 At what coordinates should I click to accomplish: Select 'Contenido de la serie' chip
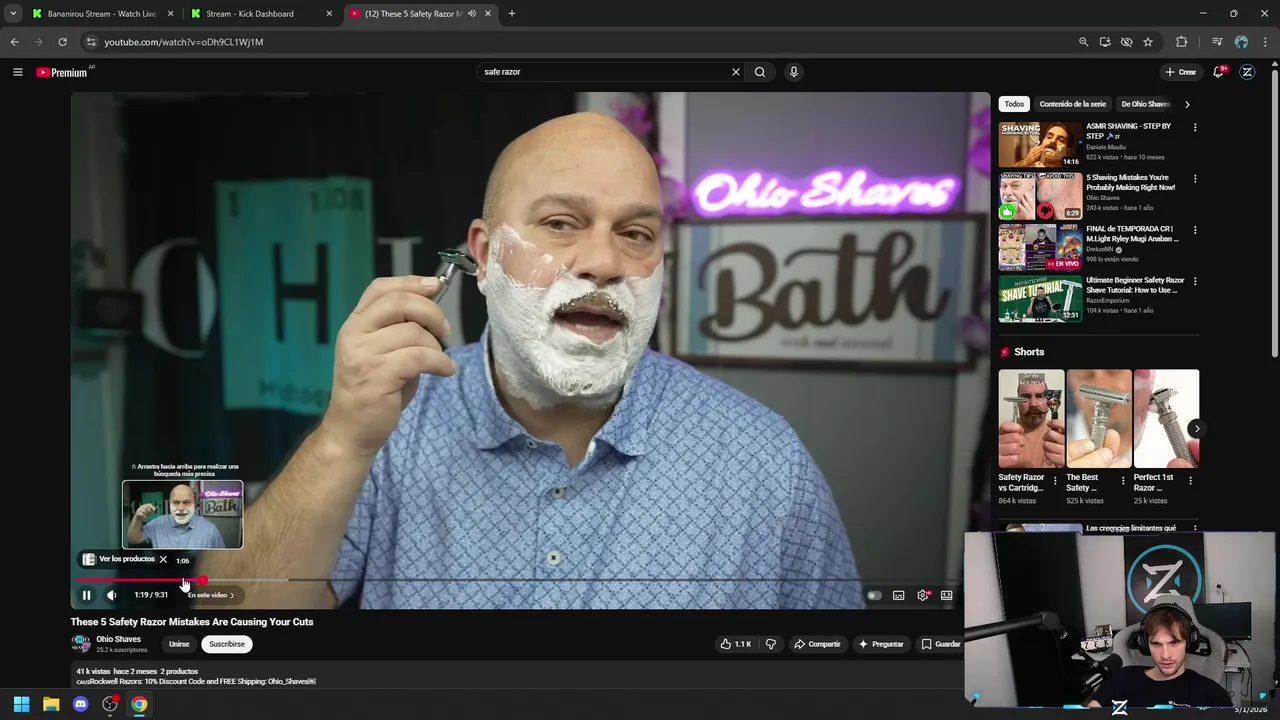(x=1072, y=104)
